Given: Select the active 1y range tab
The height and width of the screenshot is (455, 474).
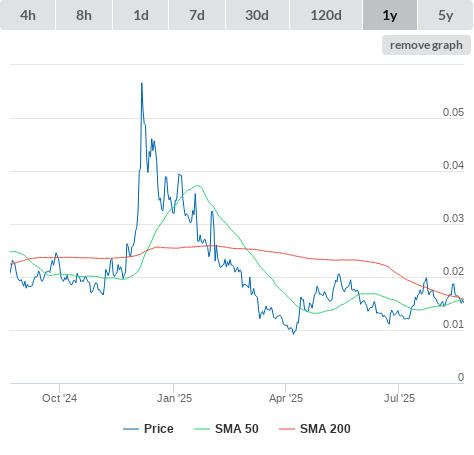Looking at the screenshot, I should pos(390,15).
